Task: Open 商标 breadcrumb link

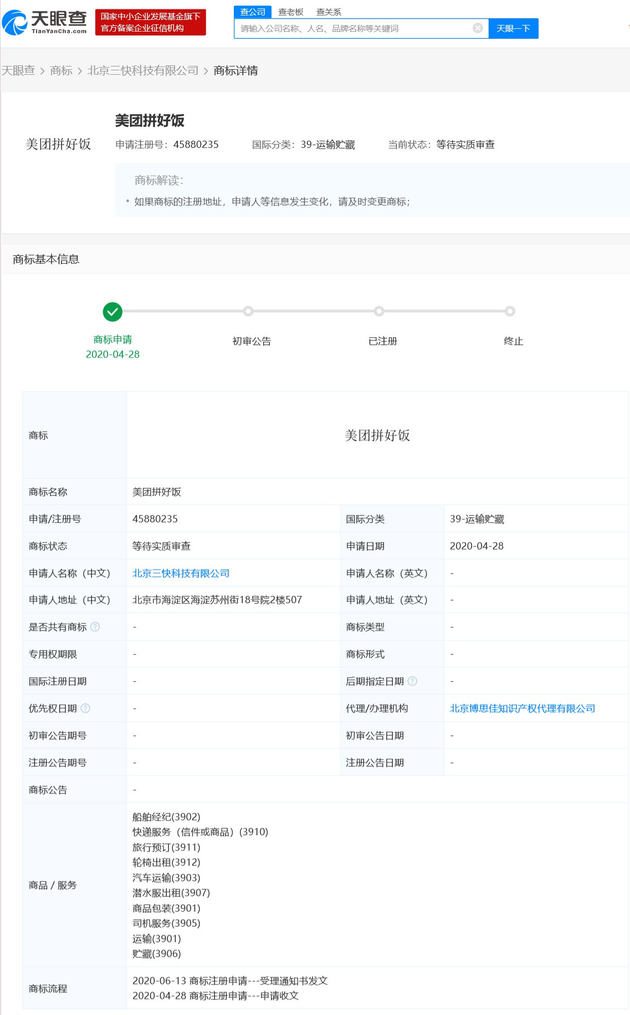Action: point(61,71)
